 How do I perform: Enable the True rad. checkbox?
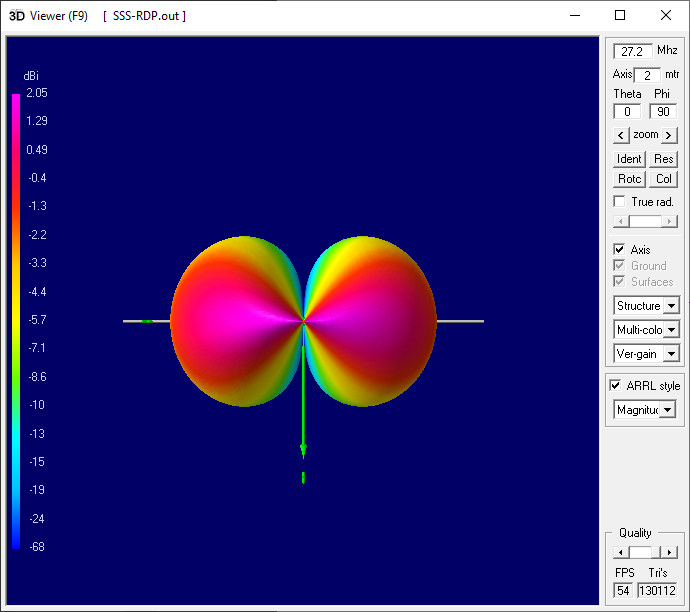click(x=620, y=202)
